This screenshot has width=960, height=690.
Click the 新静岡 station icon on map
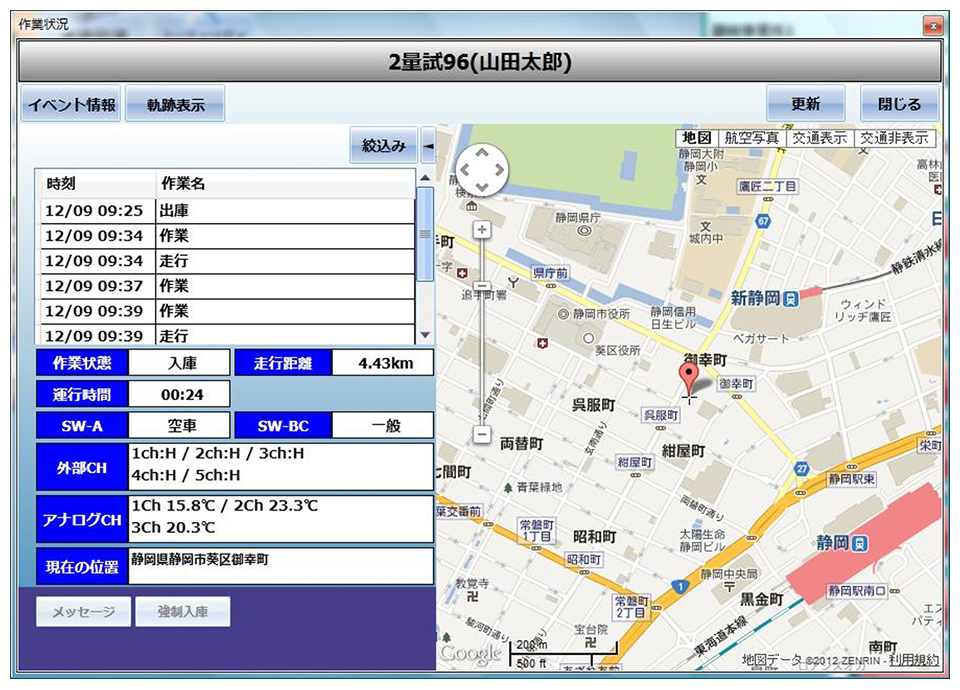(791, 298)
